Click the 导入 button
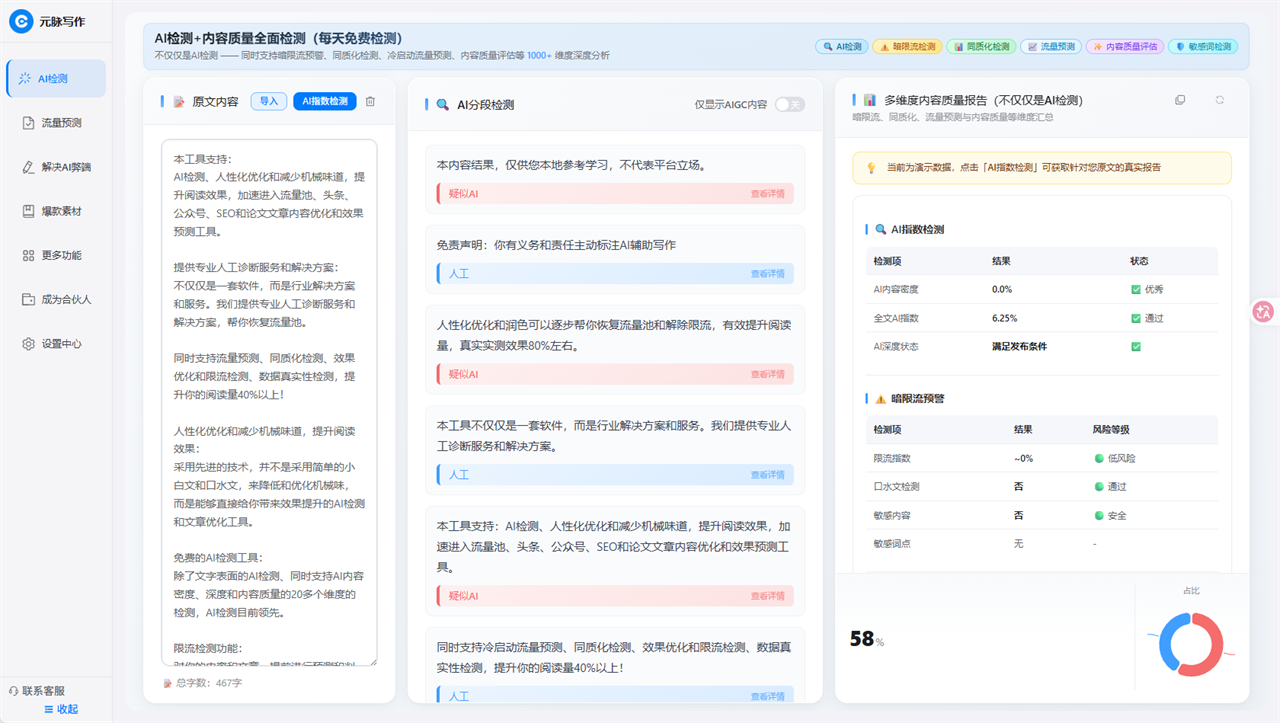The width and height of the screenshot is (1280, 723). click(x=269, y=101)
